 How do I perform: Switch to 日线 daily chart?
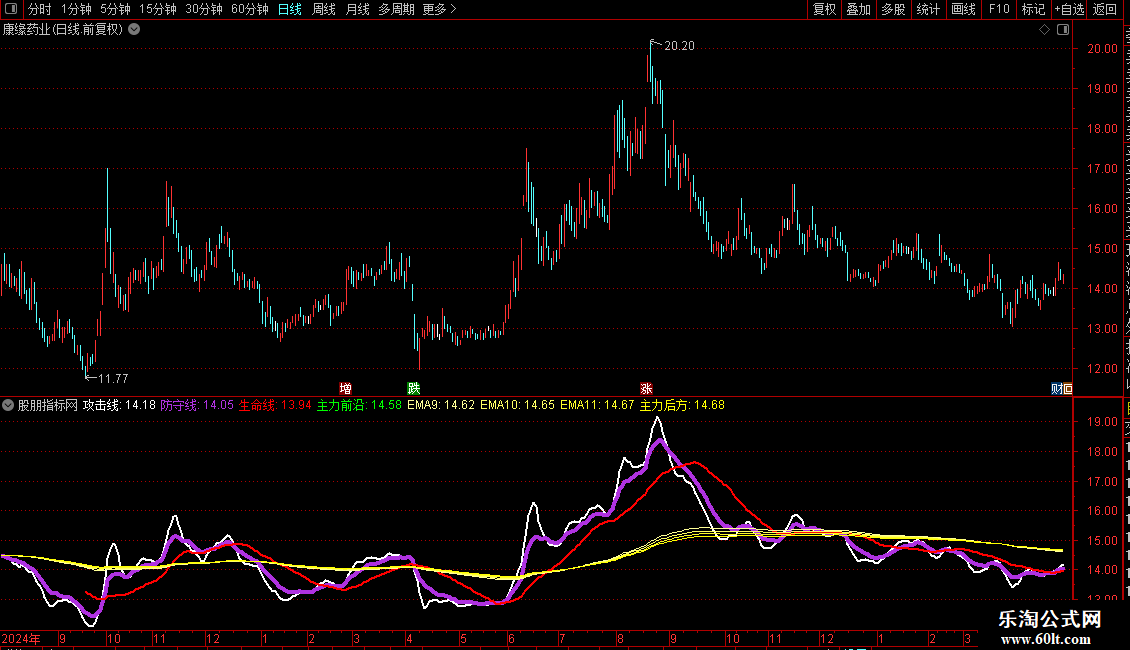[290, 9]
